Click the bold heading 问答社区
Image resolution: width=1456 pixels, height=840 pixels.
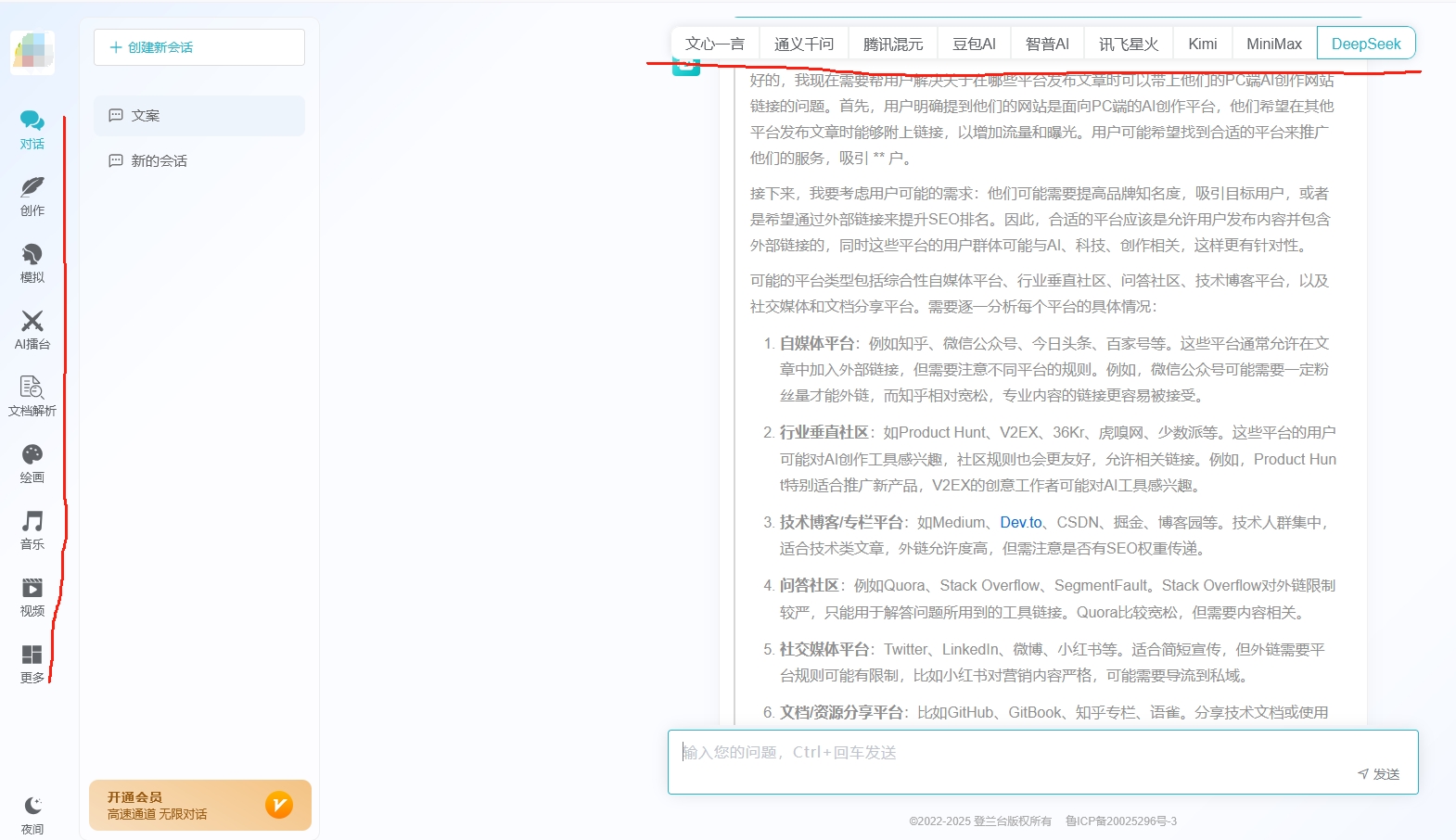[809, 585]
